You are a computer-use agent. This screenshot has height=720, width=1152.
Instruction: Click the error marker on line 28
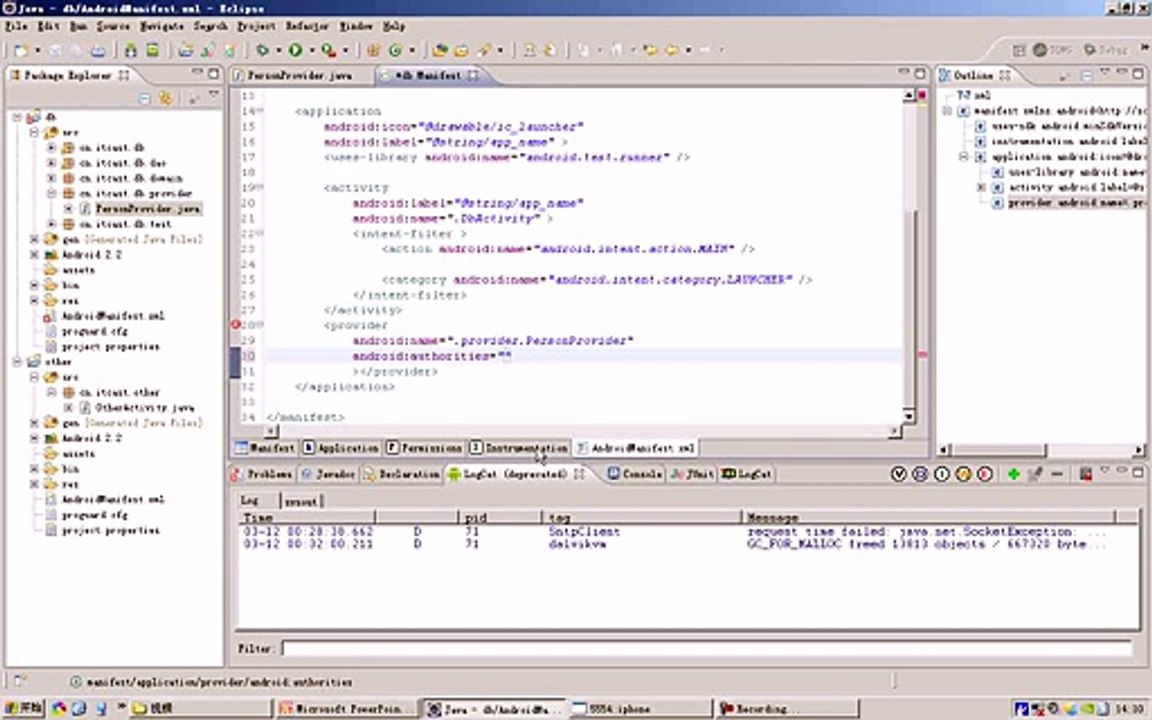tap(236, 325)
